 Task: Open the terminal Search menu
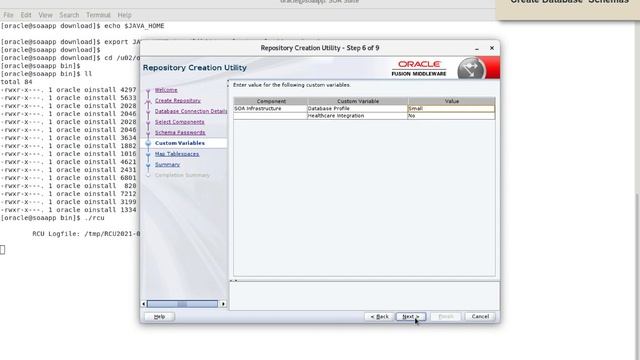[69, 15]
